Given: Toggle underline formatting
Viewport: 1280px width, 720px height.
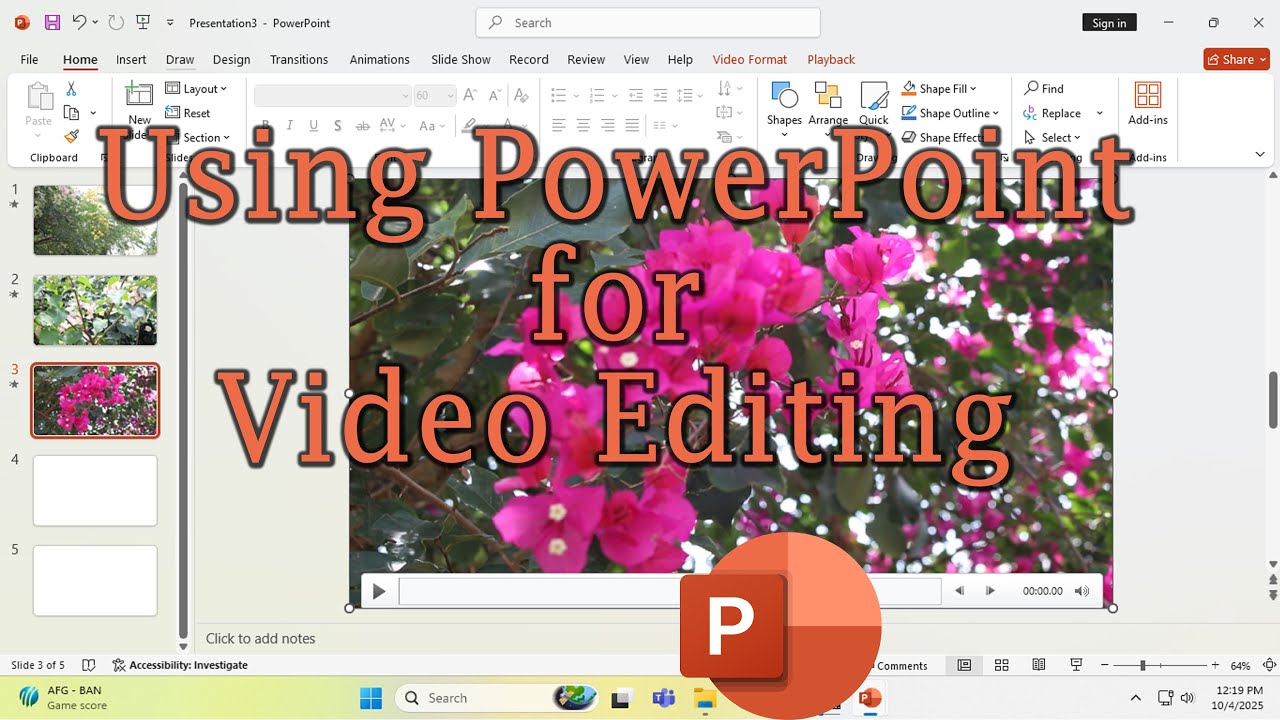Looking at the screenshot, I should [314, 126].
